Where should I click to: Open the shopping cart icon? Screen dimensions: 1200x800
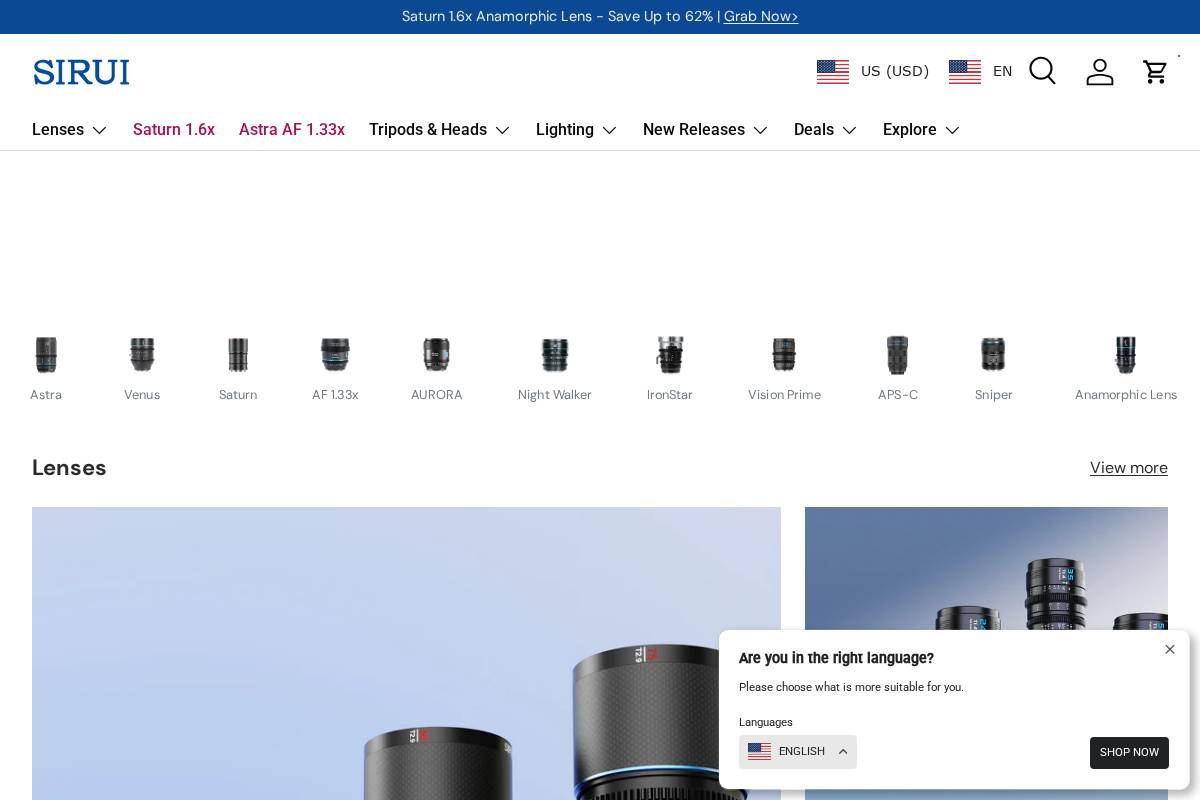tap(1155, 71)
